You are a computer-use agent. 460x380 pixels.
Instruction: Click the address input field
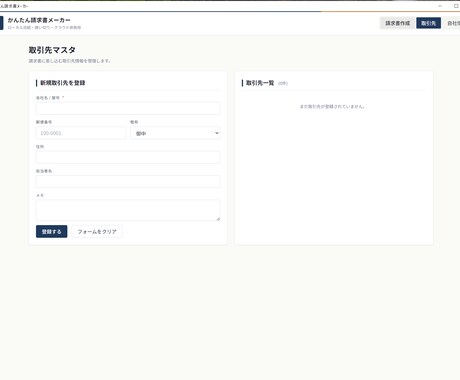point(128,157)
